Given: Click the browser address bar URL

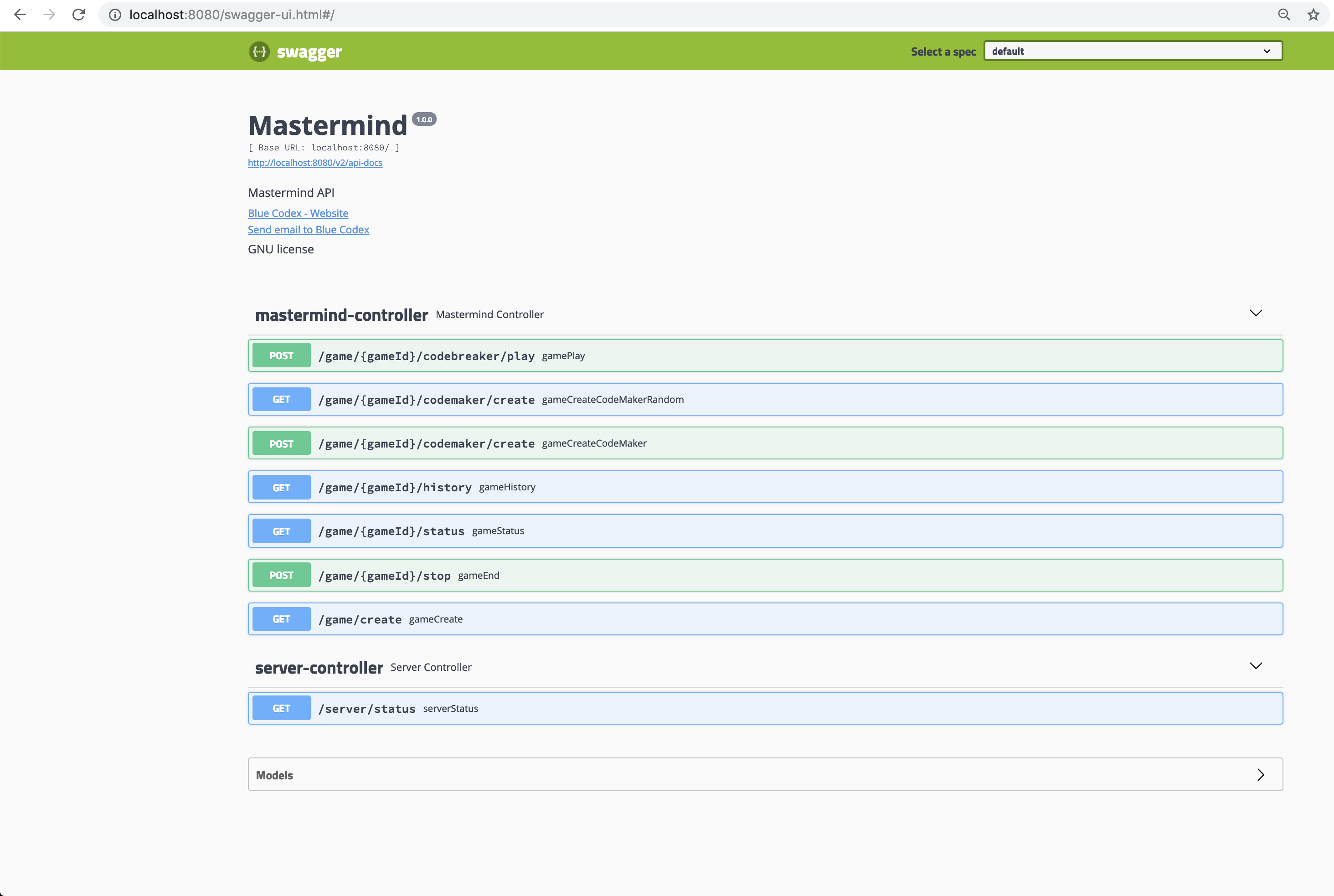Looking at the screenshot, I should 232,15.
